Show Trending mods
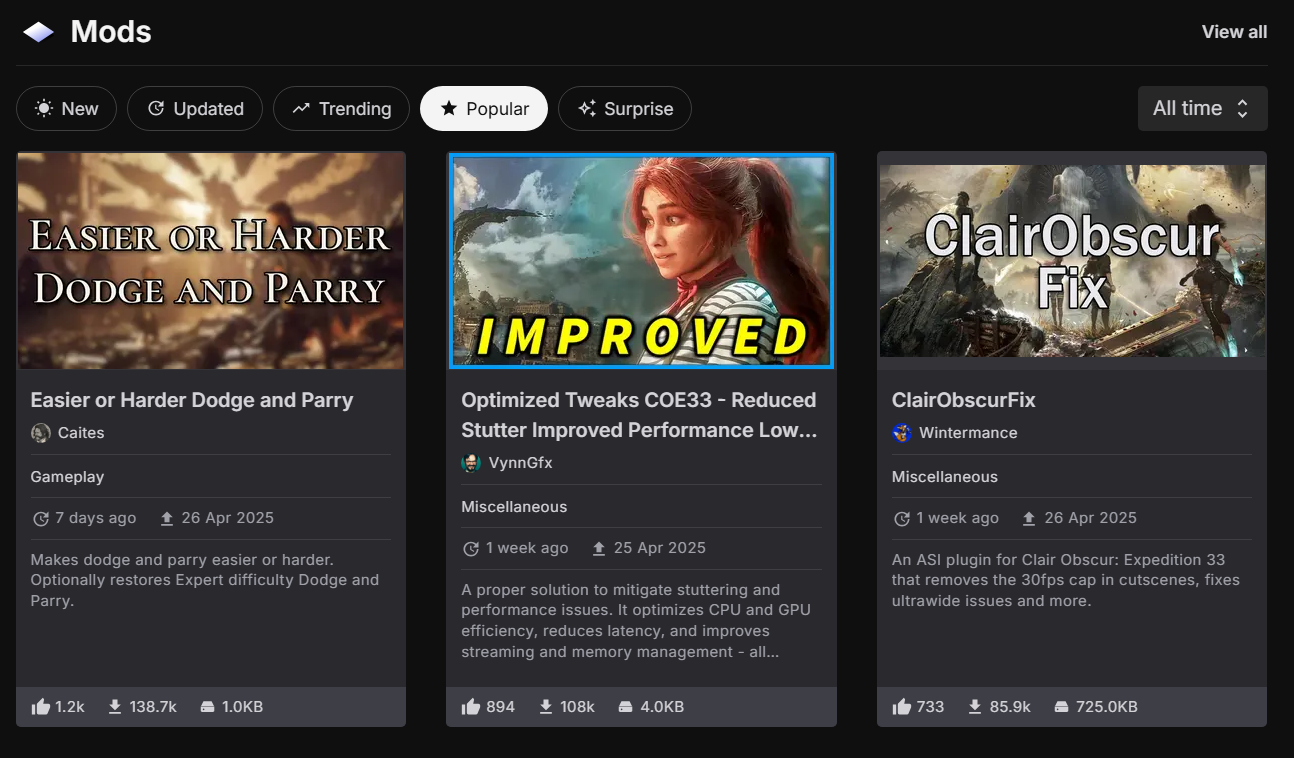The width and height of the screenshot is (1294, 758). click(x=341, y=109)
